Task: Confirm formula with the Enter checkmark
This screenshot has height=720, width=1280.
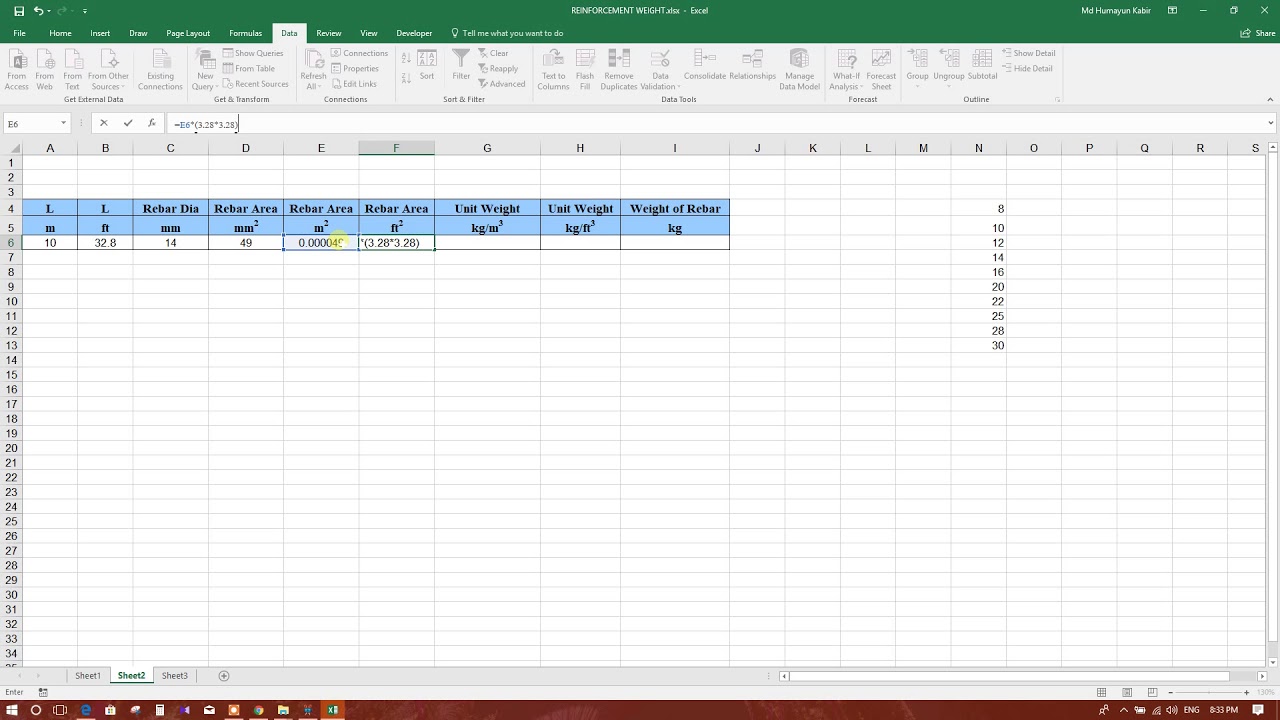Action: click(x=127, y=123)
